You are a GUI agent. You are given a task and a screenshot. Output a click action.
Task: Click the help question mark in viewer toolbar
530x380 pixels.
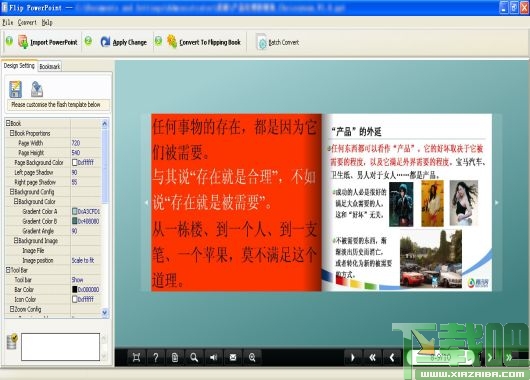pos(155,357)
